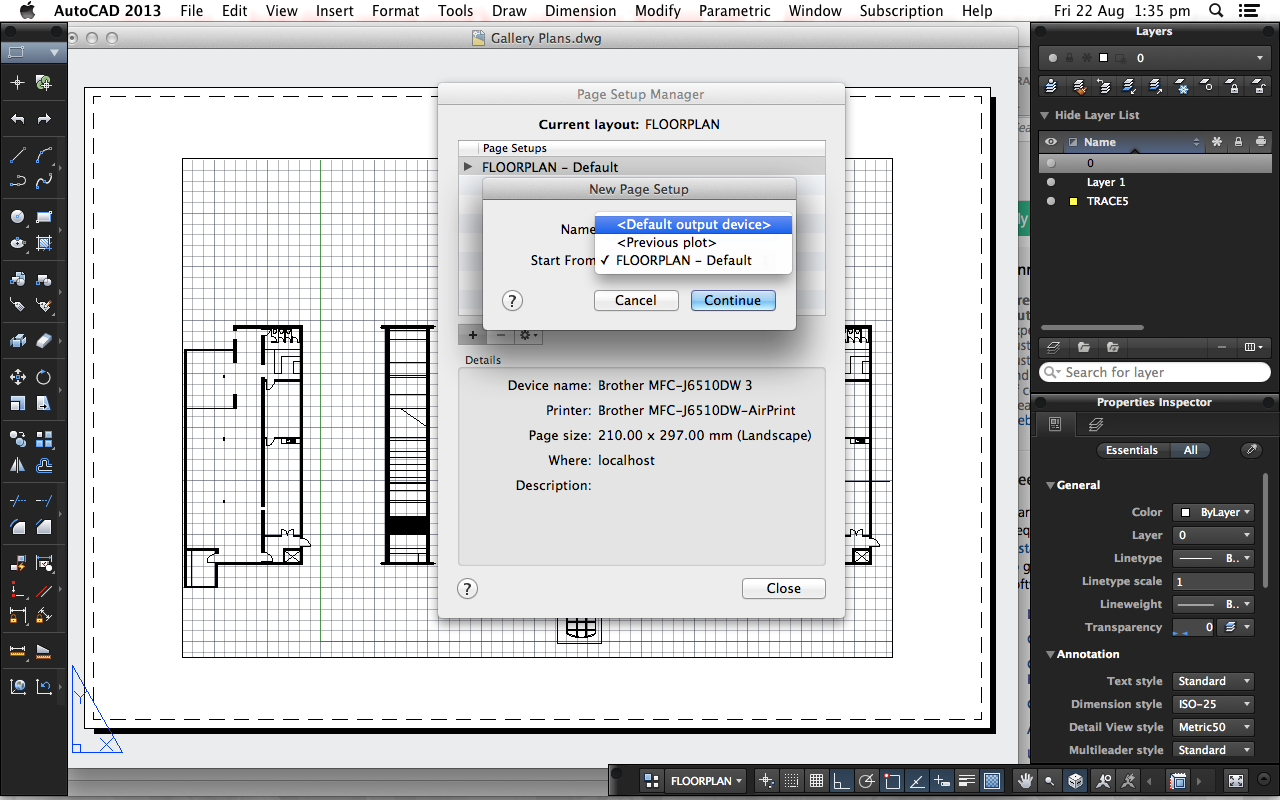
Task: Open the current layer dropdown showing 0
Action: (1155, 58)
